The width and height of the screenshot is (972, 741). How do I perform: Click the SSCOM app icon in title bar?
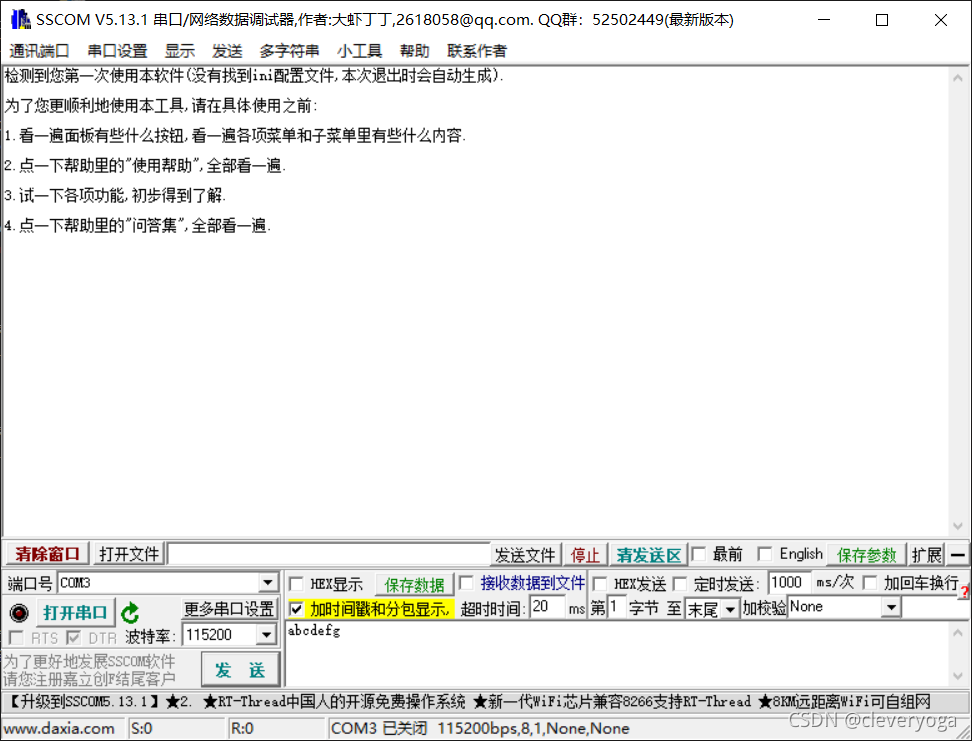click(19, 20)
